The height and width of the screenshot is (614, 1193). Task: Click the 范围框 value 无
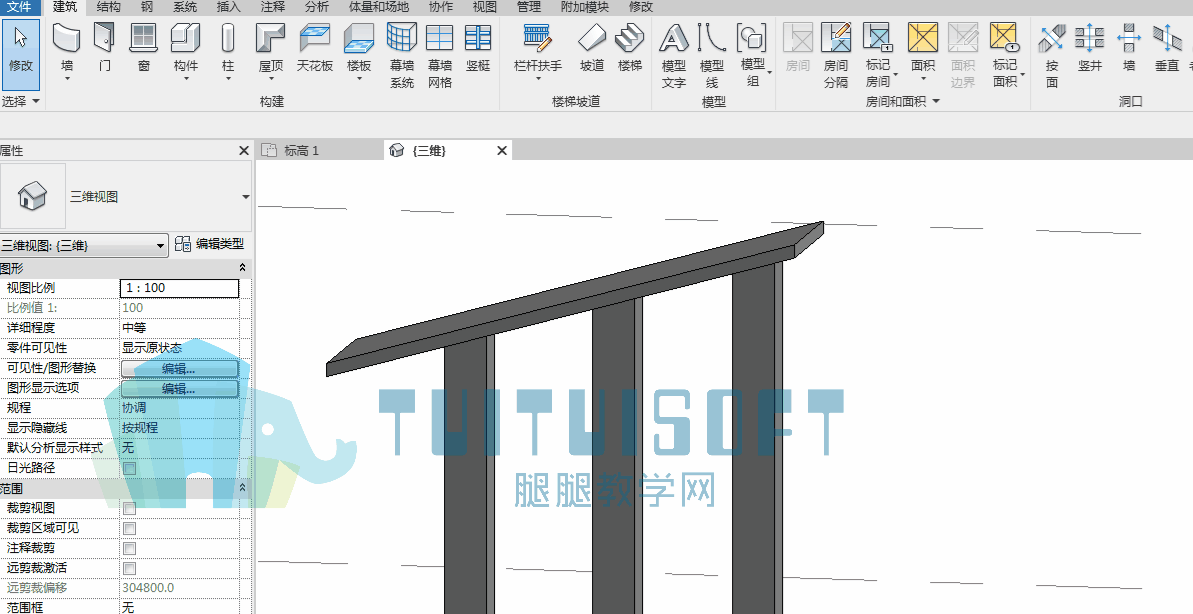(180, 606)
